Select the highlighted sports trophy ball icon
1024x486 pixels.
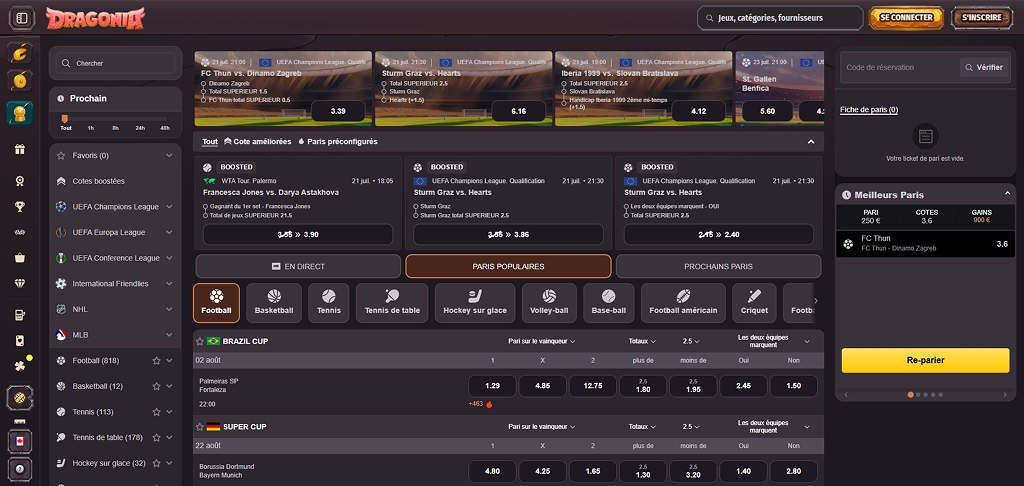coord(20,113)
